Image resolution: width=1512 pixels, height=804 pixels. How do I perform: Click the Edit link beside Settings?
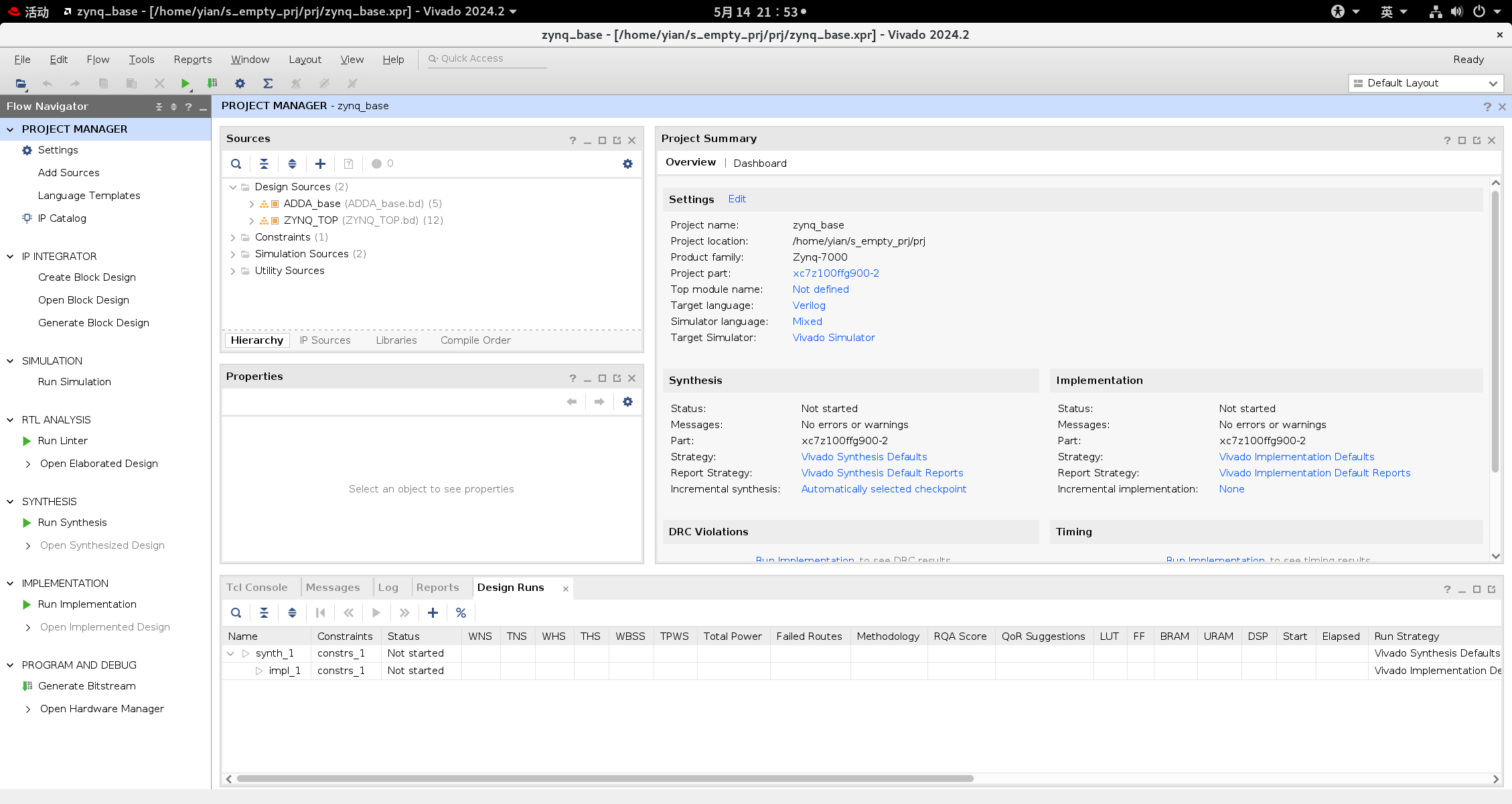(x=737, y=199)
